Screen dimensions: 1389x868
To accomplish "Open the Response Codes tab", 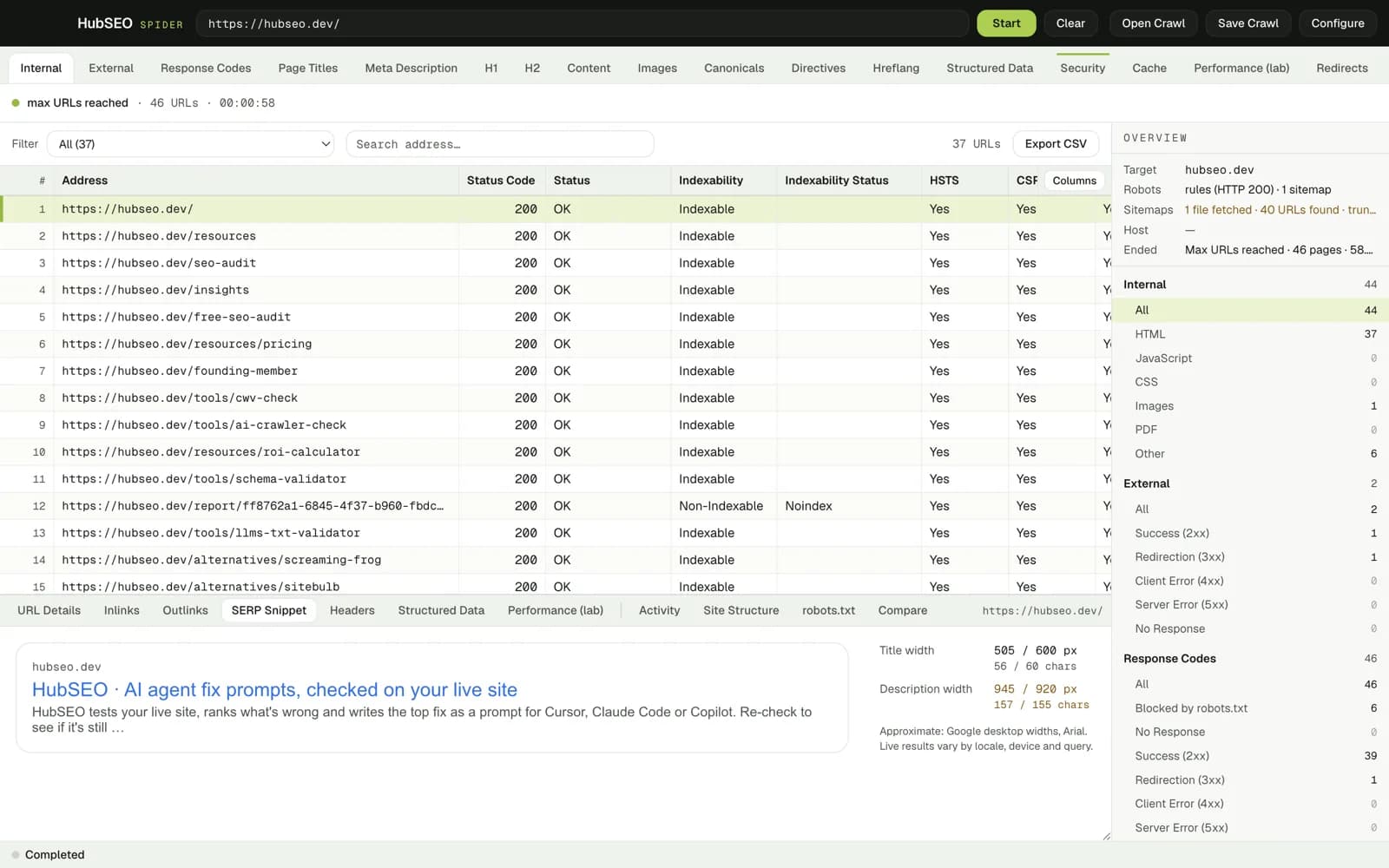I will point(206,68).
